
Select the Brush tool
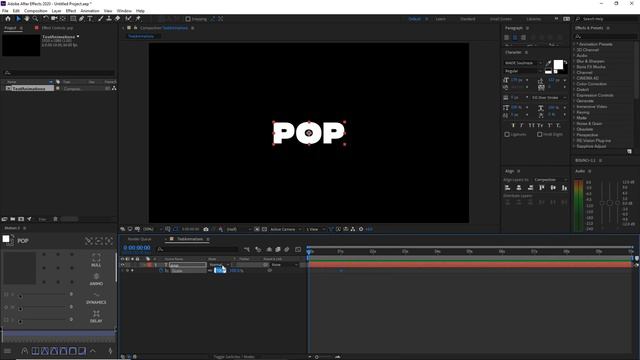point(100,19)
